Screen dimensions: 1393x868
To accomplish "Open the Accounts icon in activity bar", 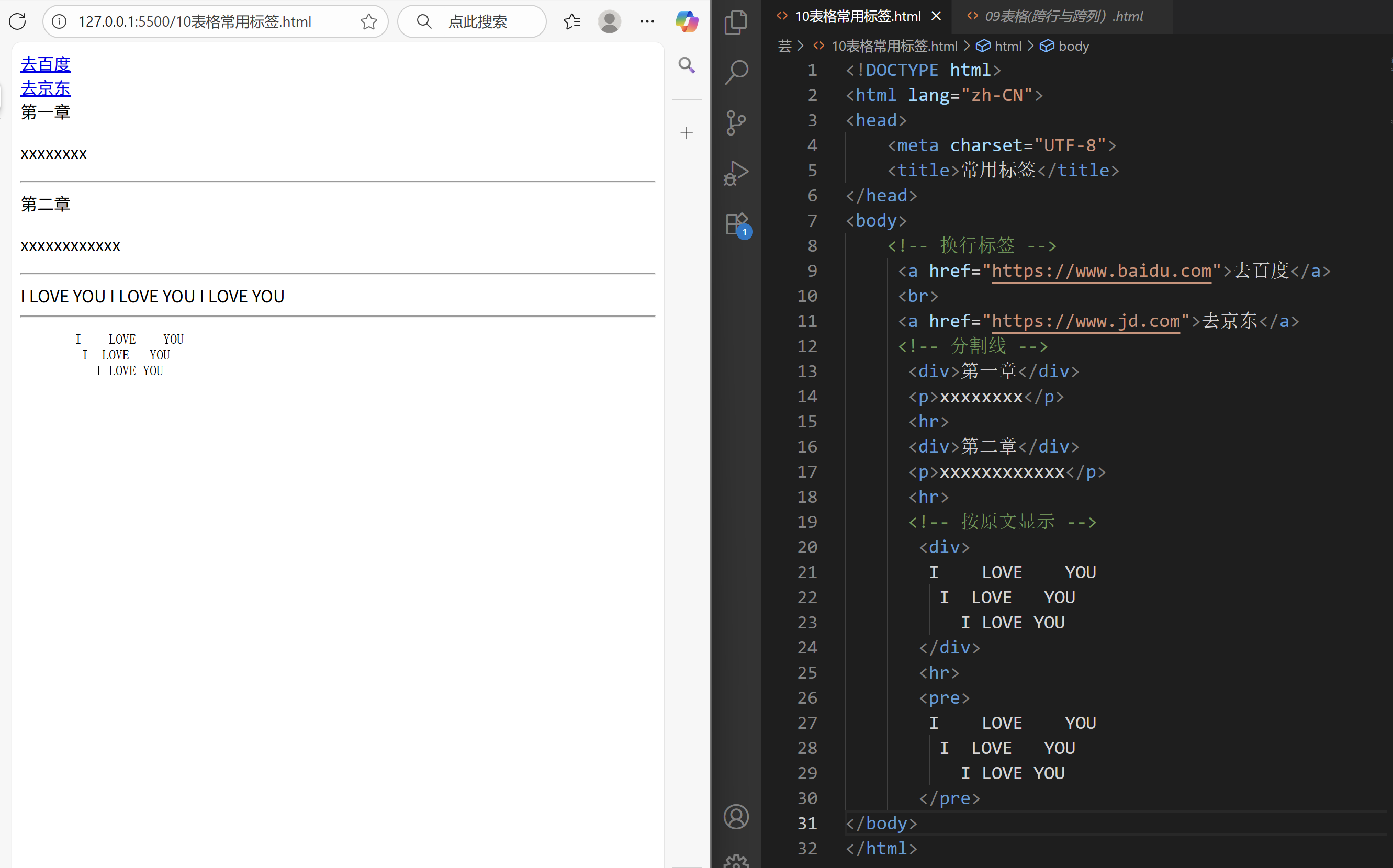I will coord(736,816).
